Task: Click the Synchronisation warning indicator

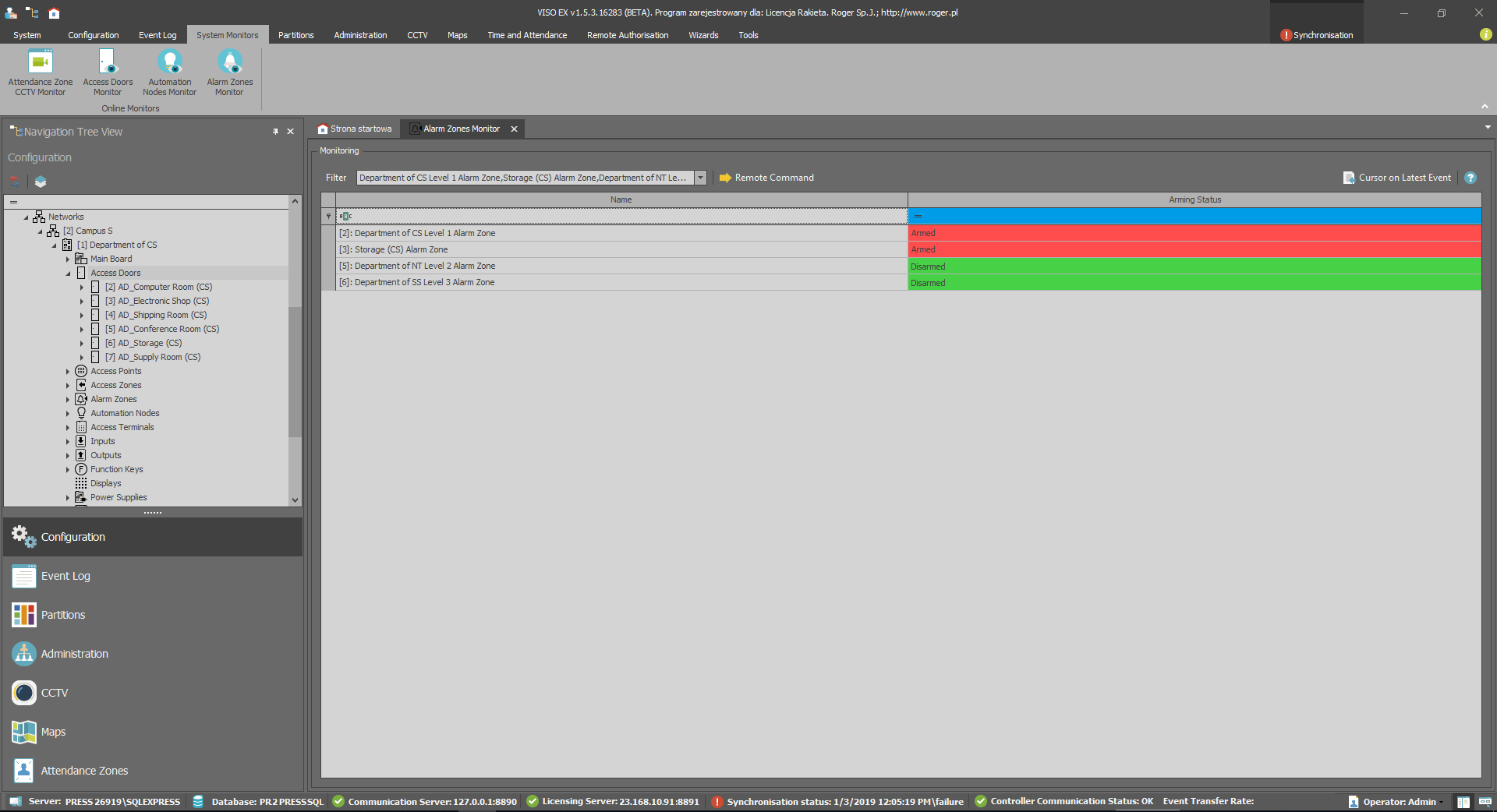Action: 1316,35
